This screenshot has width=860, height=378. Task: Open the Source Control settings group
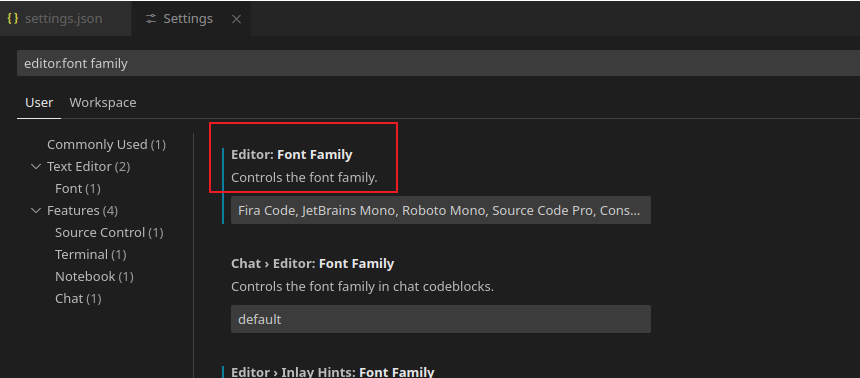tap(109, 232)
